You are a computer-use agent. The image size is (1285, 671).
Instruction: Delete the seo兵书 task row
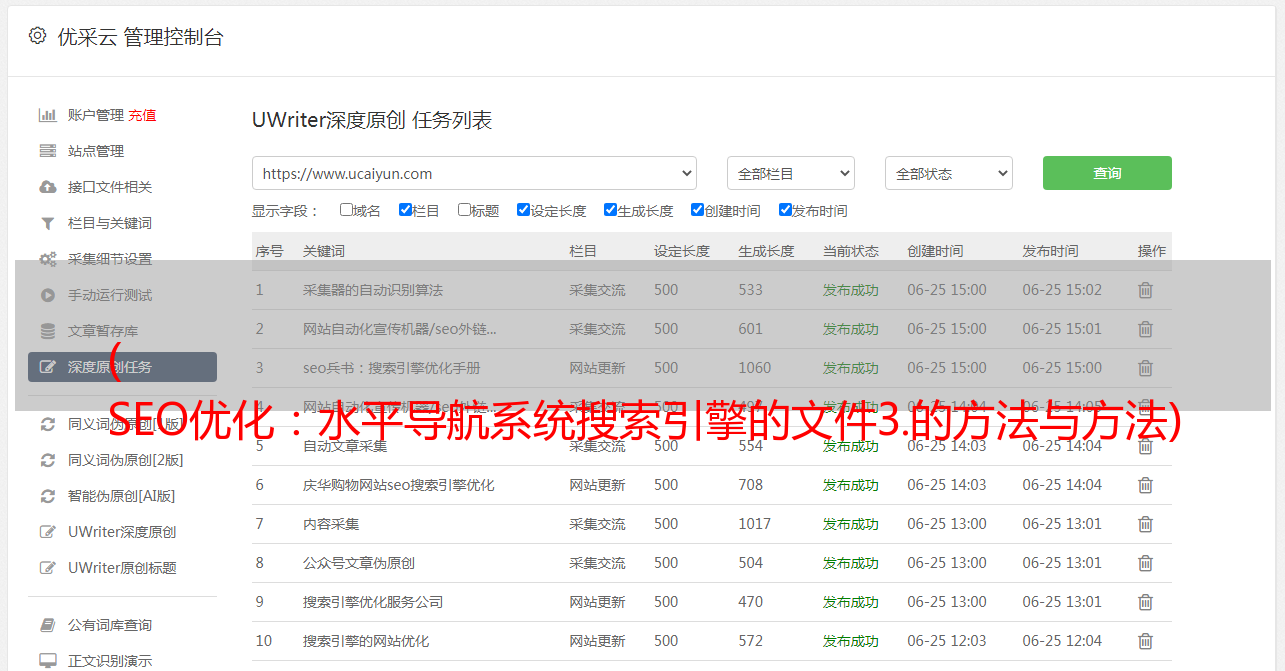click(1145, 368)
